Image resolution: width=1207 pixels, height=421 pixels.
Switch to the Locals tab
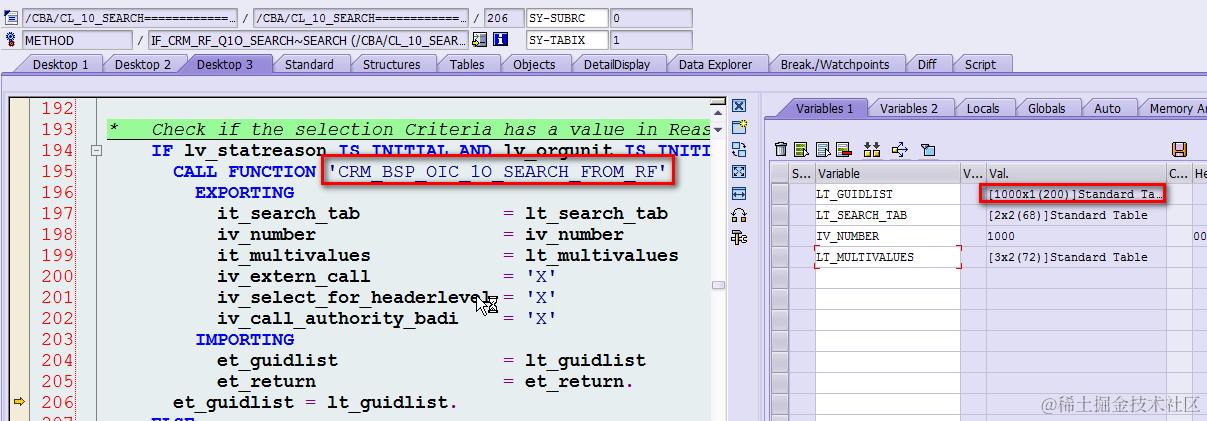coord(983,108)
